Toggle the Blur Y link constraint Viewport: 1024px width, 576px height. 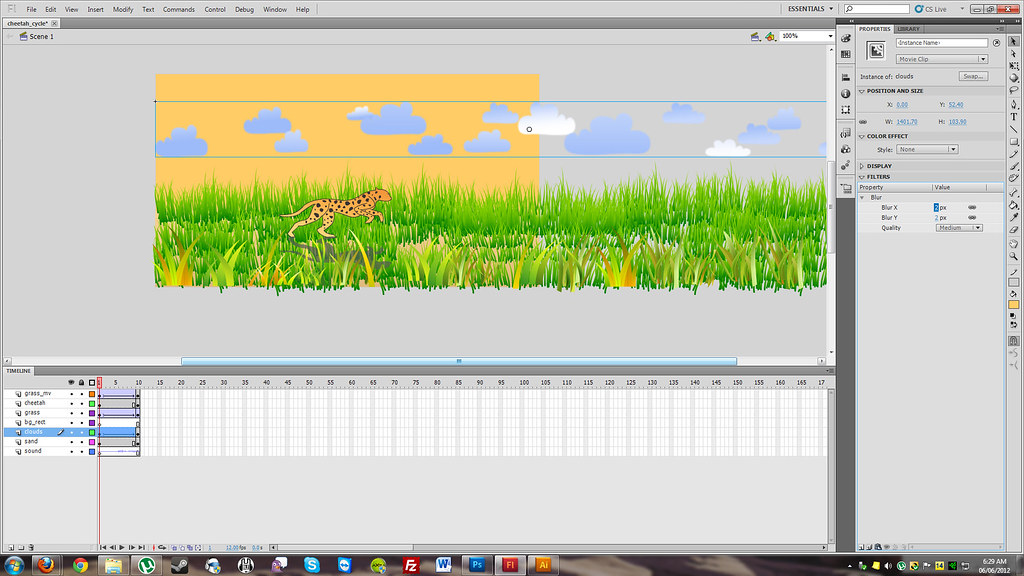(972, 217)
